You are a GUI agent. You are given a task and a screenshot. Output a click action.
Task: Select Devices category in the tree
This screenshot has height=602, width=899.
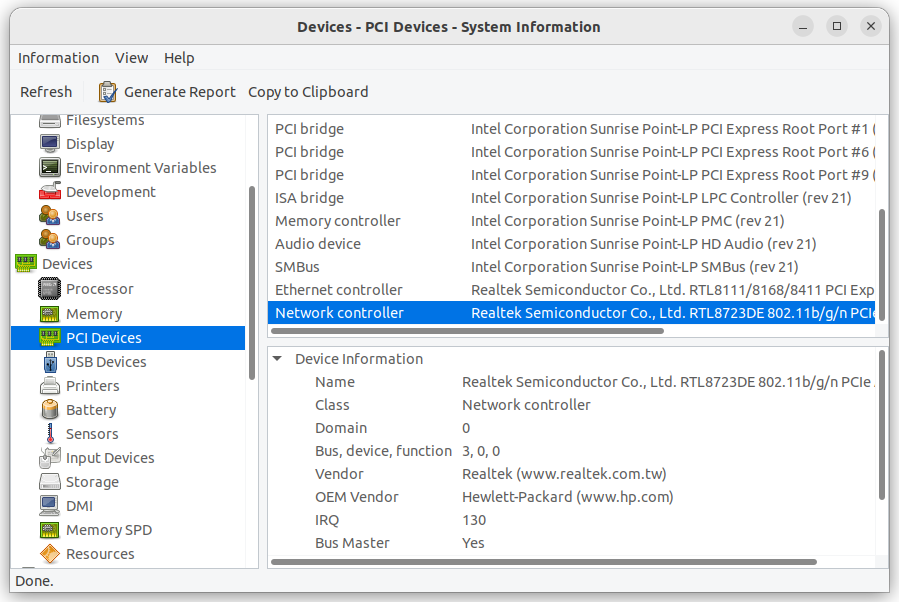coord(67,264)
